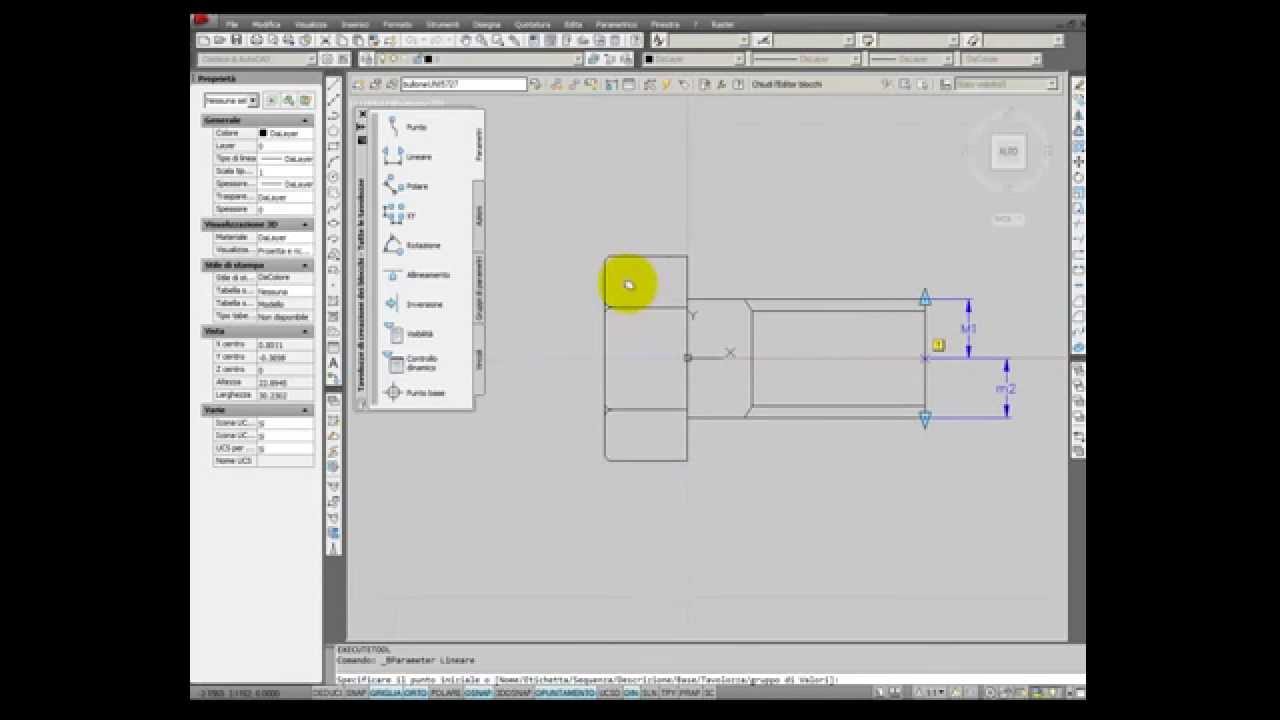The height and width of the screenshot is (720, 1280).
Task: Toggle DIN dynamic input in status bar
Action: (631, 692)
